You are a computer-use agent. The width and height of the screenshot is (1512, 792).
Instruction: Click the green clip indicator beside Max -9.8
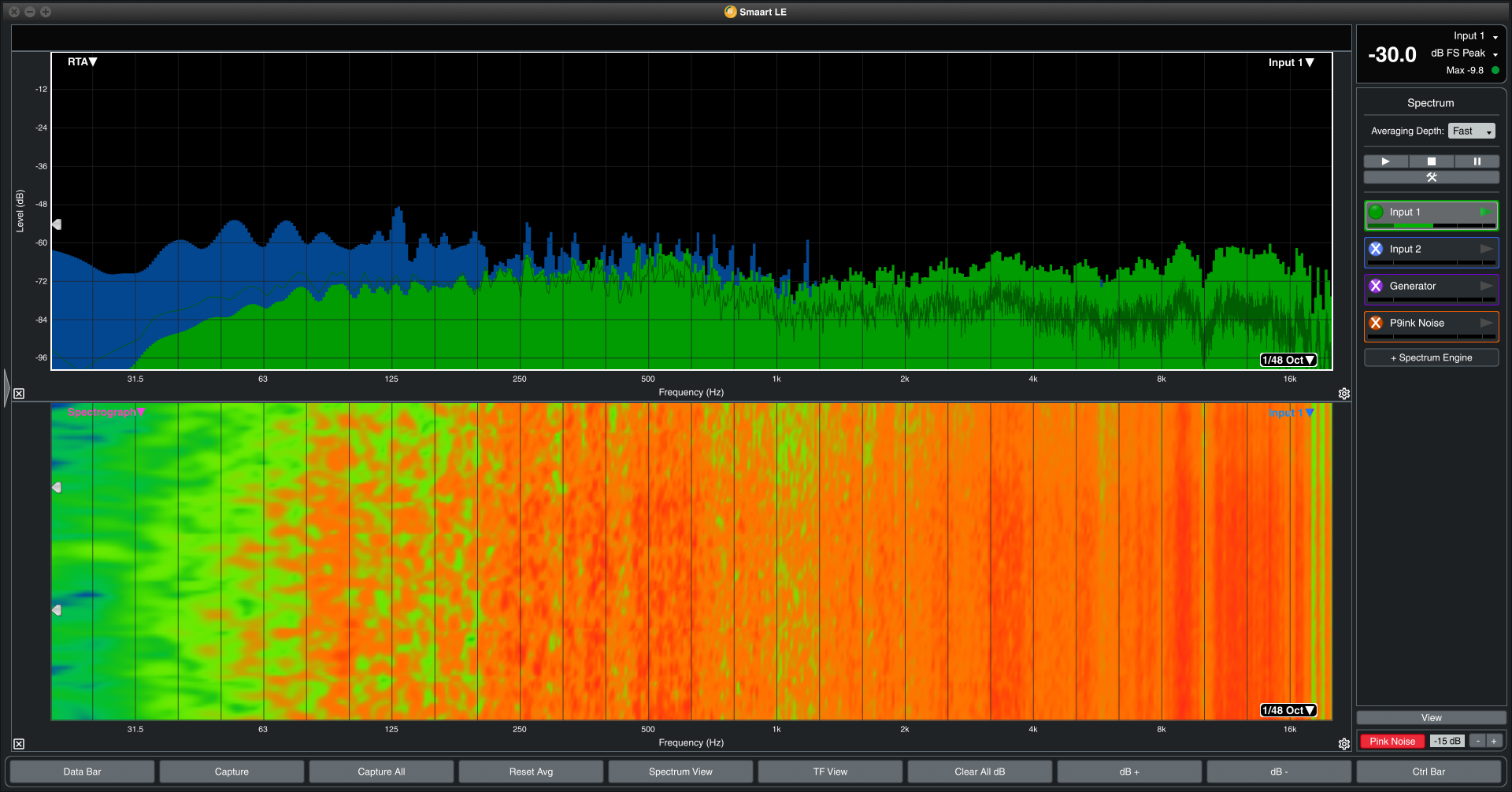point(1495,70)
